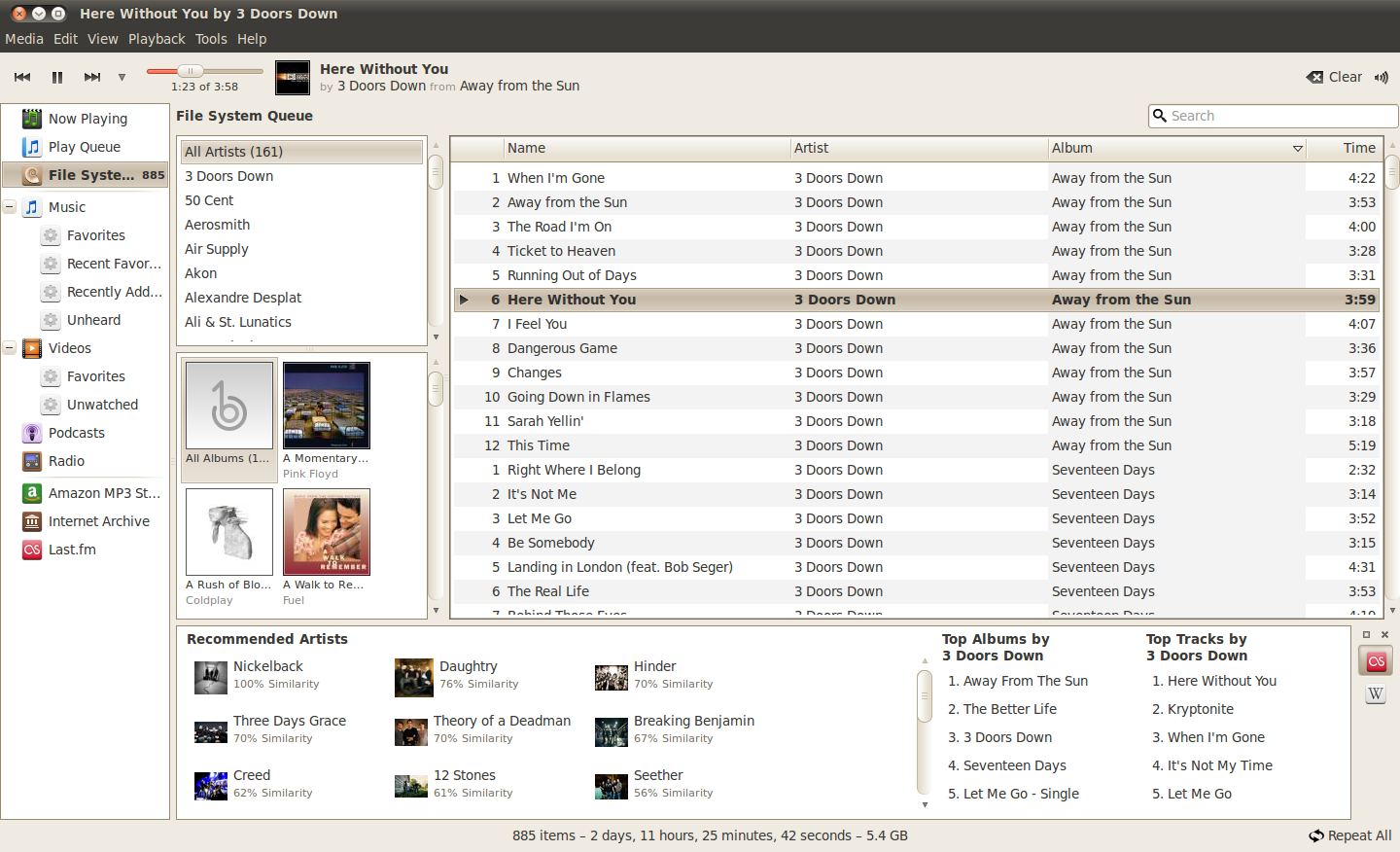This screenshot has height=852, width=1400.
Task: Open the Edit menu
Action: [65, 39]
